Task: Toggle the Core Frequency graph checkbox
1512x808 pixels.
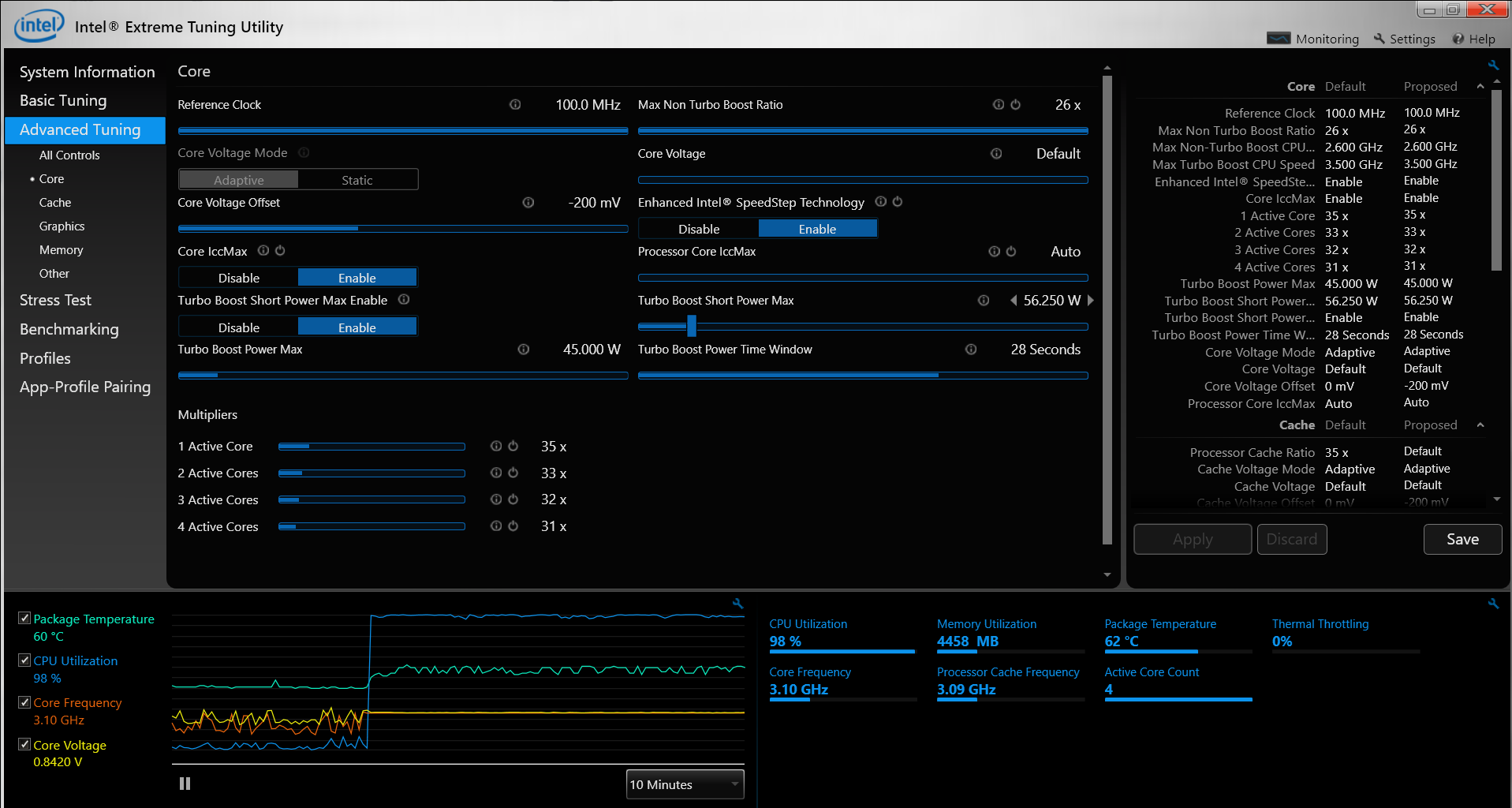Action: [x=24, y=701]
